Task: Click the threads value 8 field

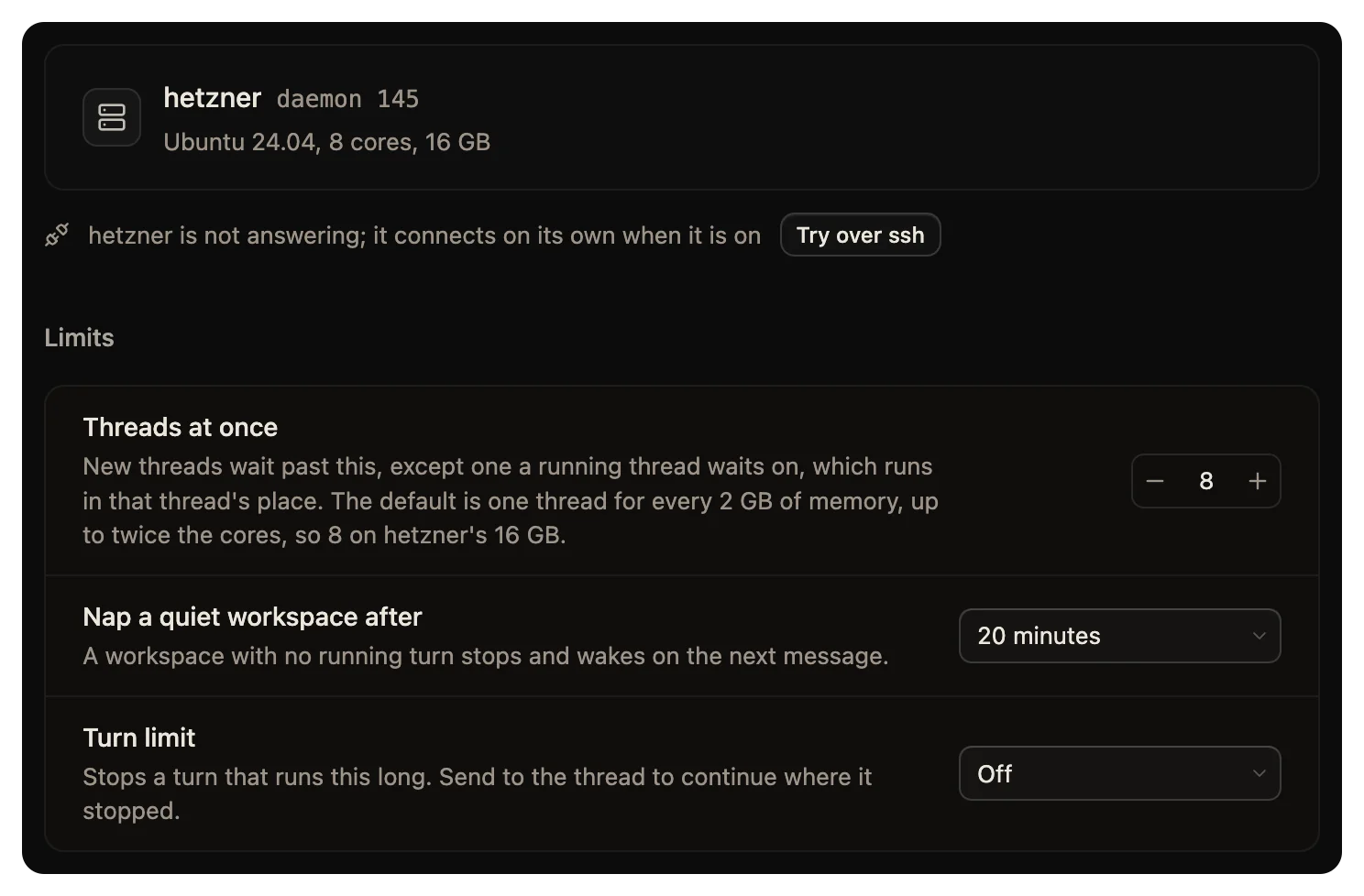Action: tap(1206, 481)
